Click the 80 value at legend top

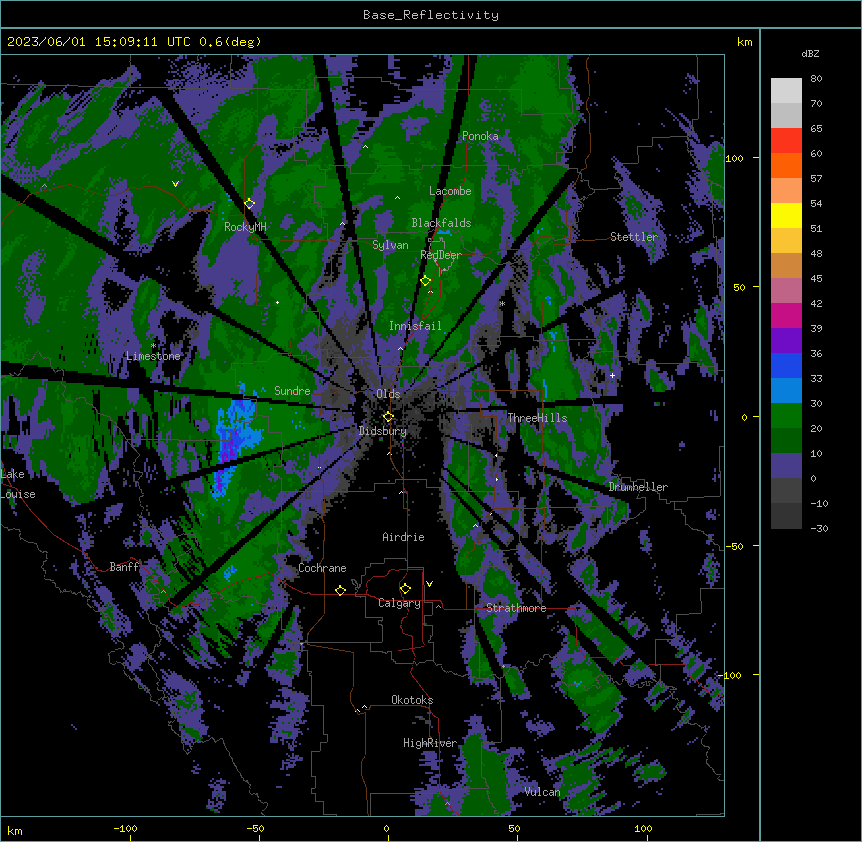click(x=816, y=79)
